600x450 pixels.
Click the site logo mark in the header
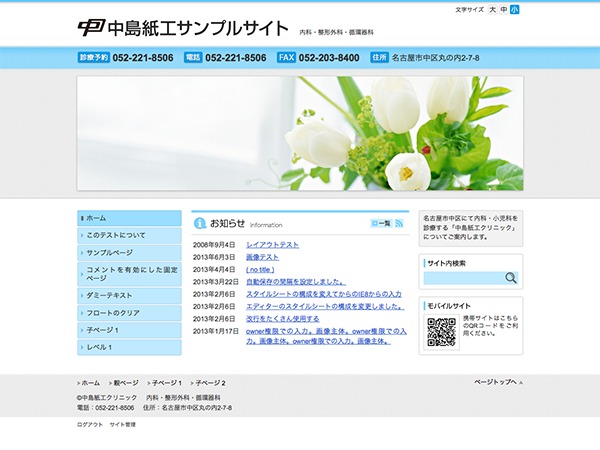point(91,28)
